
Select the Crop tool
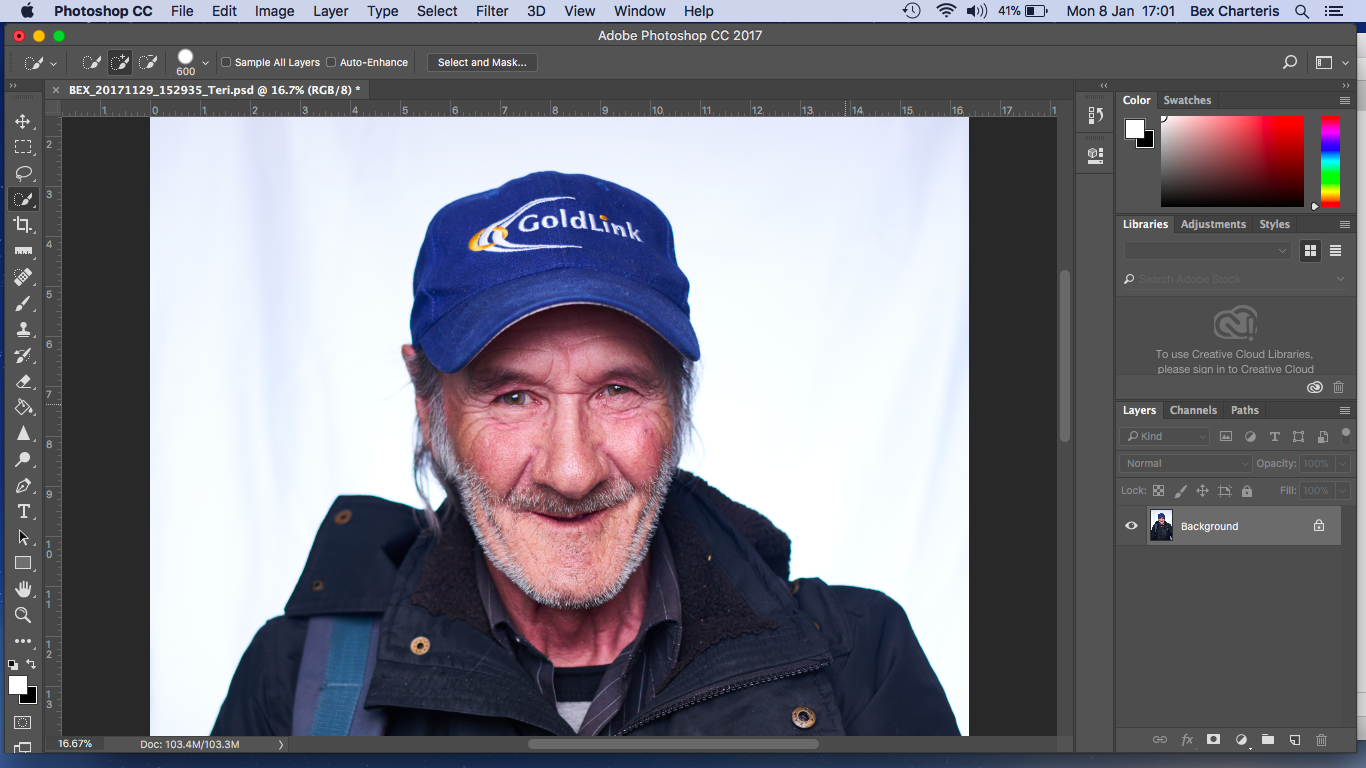tap(23, 225)
